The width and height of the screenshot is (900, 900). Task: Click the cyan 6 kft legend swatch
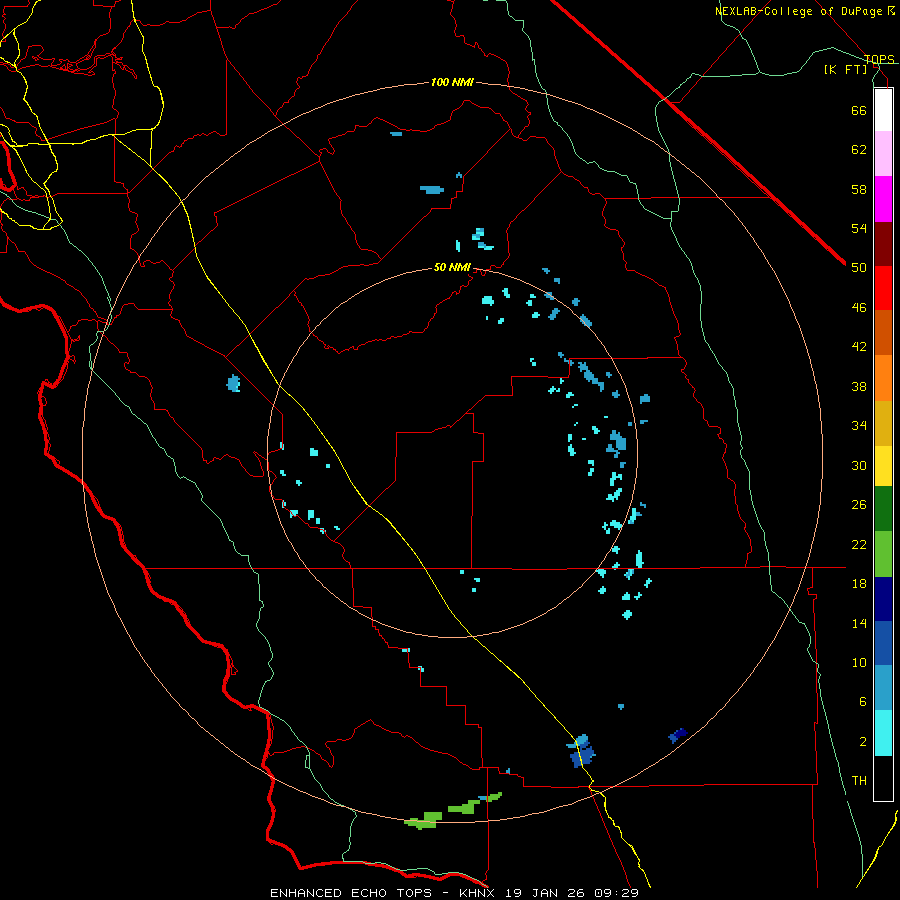click(x=883, y=733)
